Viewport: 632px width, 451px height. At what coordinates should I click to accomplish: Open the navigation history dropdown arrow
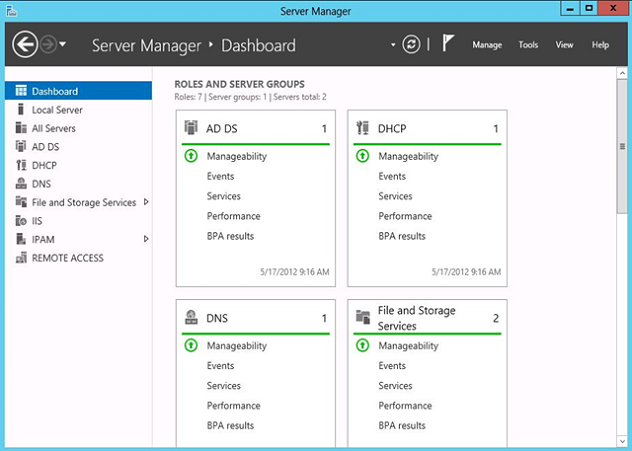pos(62,44)
